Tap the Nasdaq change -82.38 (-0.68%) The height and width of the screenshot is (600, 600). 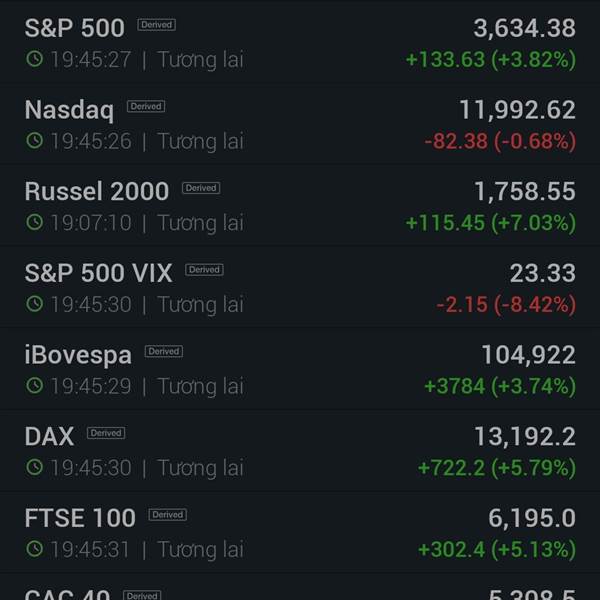(x=500, y=141)
